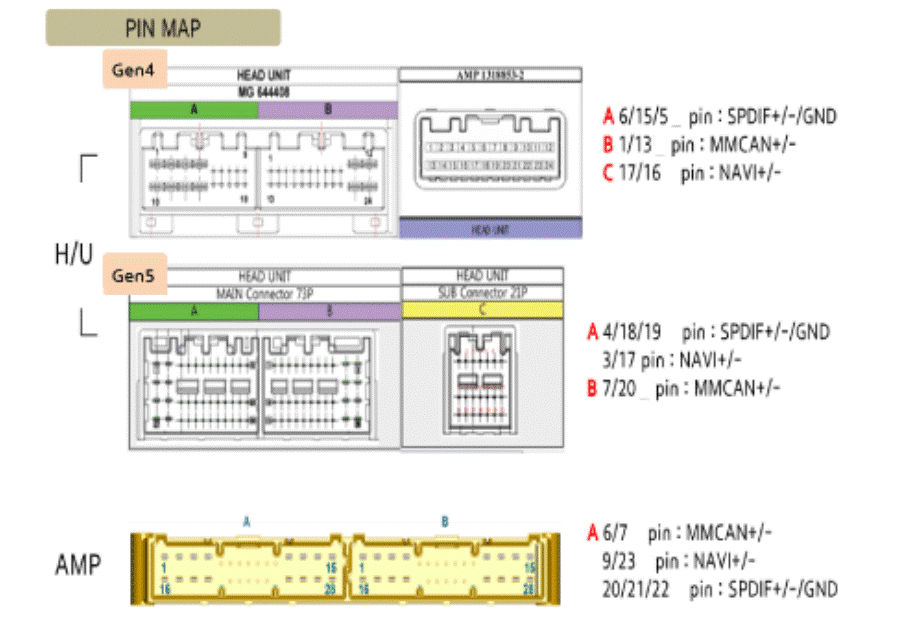Click the "A 6/7 pin : MMCAN+/-" line
Viewport: 920px width, 636px height.
[x=680, y=533]
